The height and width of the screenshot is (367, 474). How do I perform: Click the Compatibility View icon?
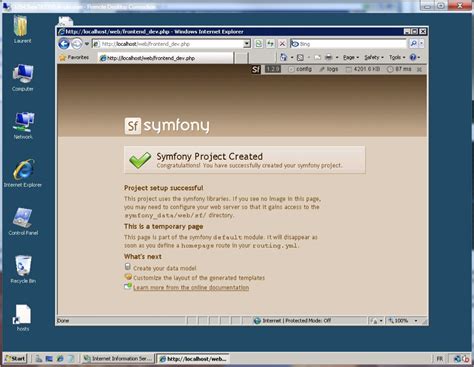click(x=258, y=44)
